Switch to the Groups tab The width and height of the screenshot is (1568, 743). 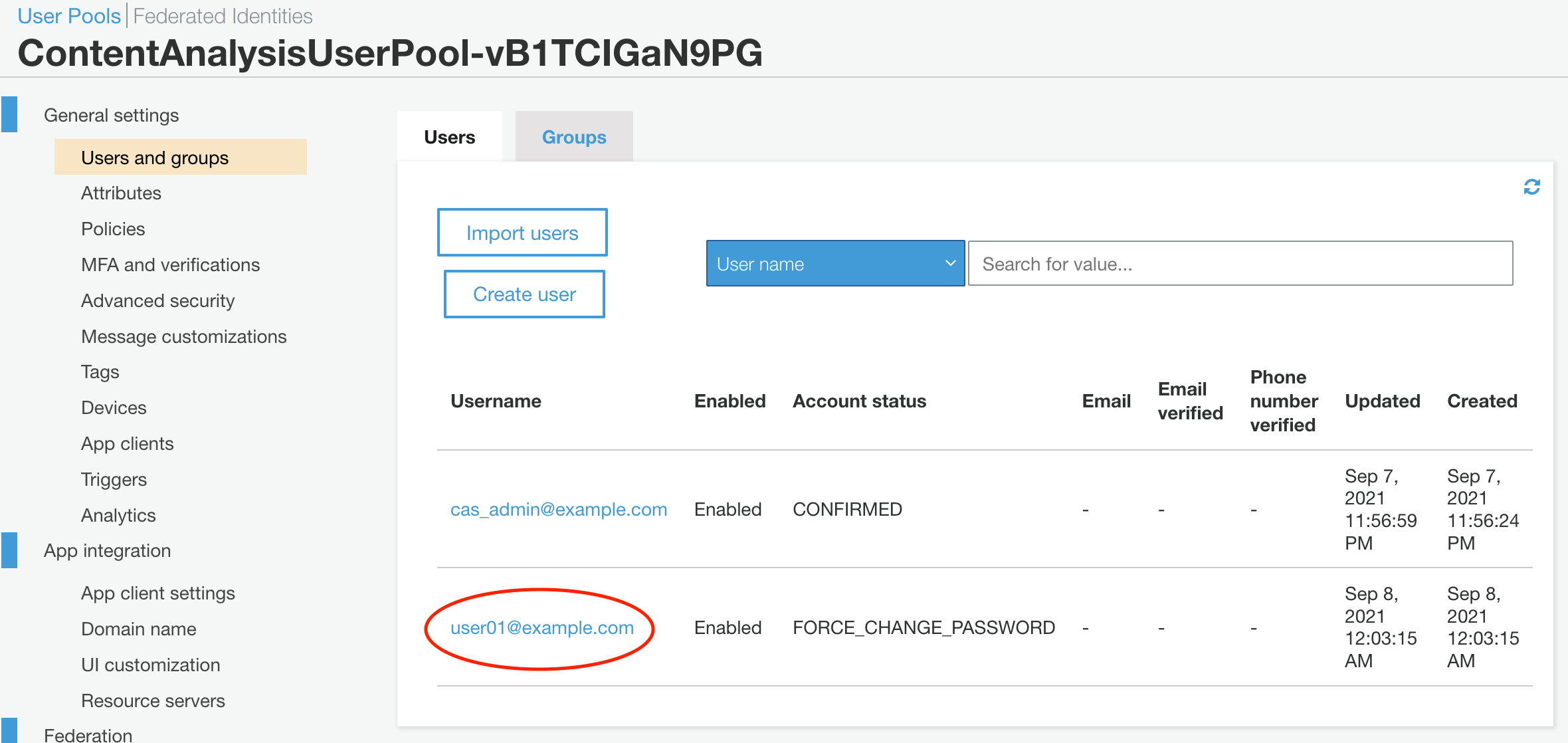click(x=573, y=137)
